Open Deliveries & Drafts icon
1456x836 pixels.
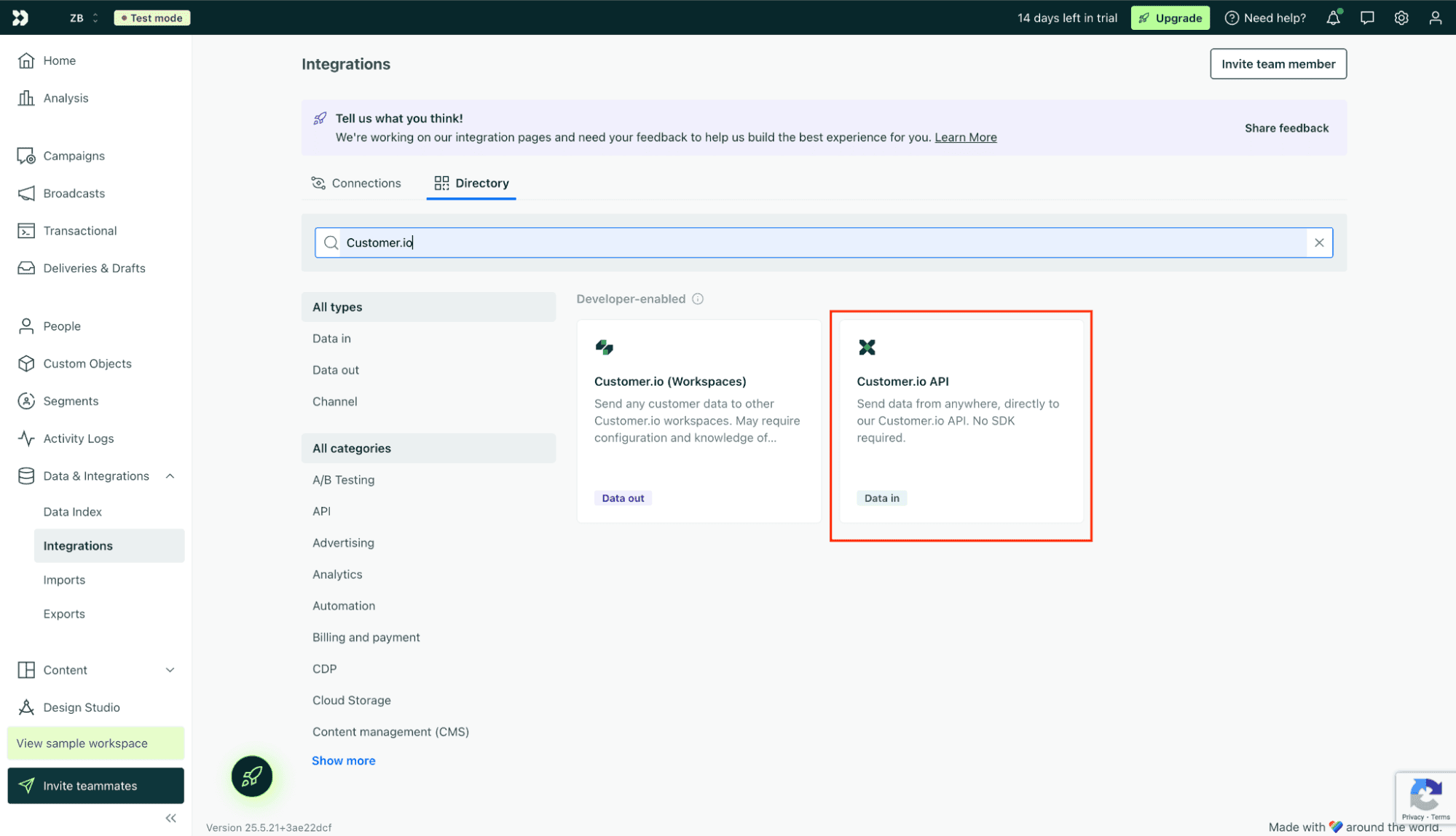(25, 268)
